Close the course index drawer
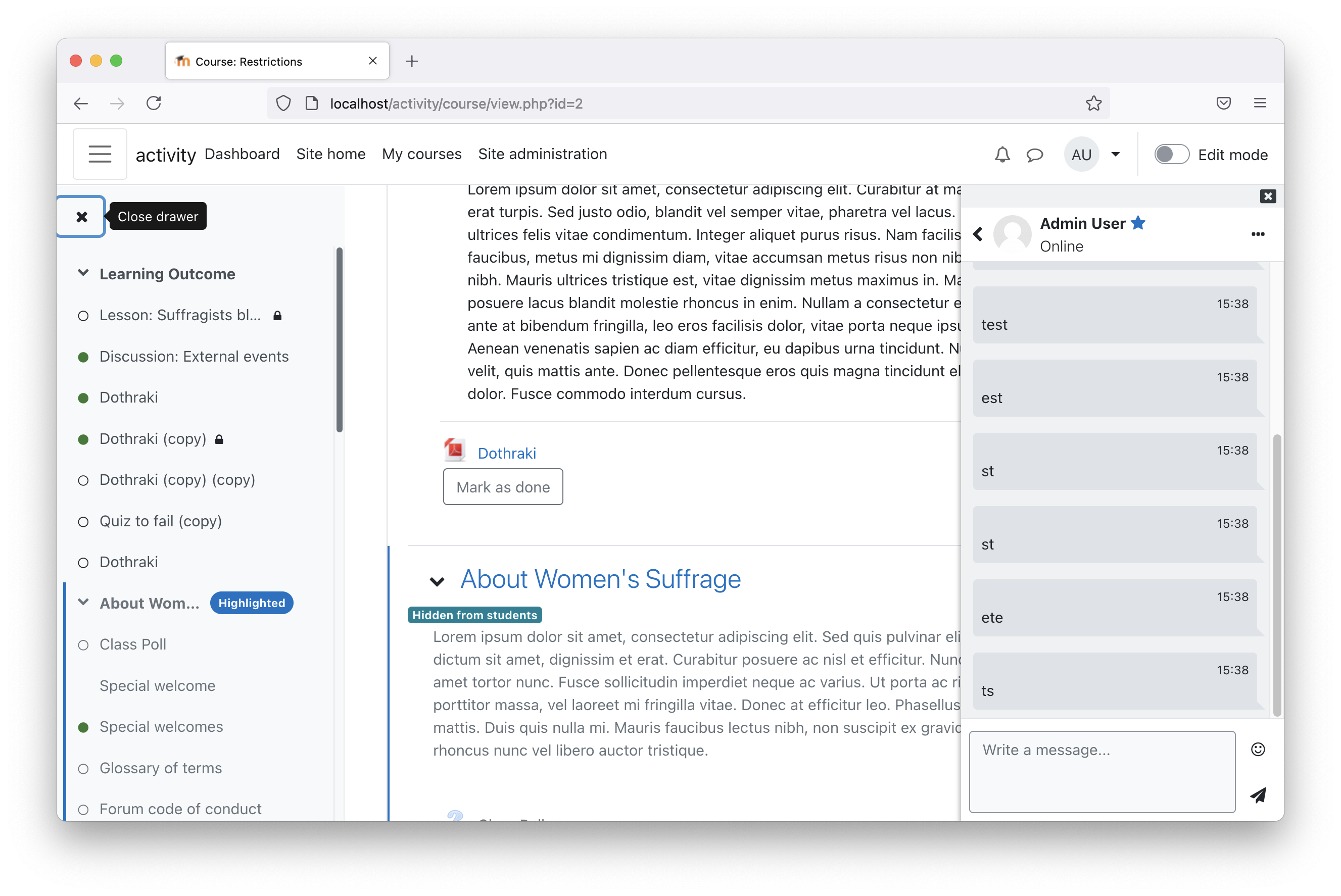 [x=82, y=217]
